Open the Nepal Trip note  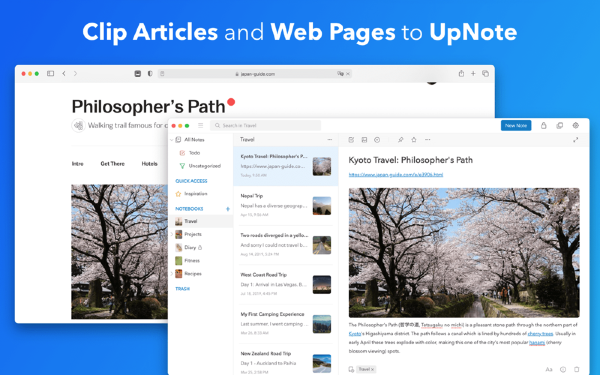(x=286, y=205)
